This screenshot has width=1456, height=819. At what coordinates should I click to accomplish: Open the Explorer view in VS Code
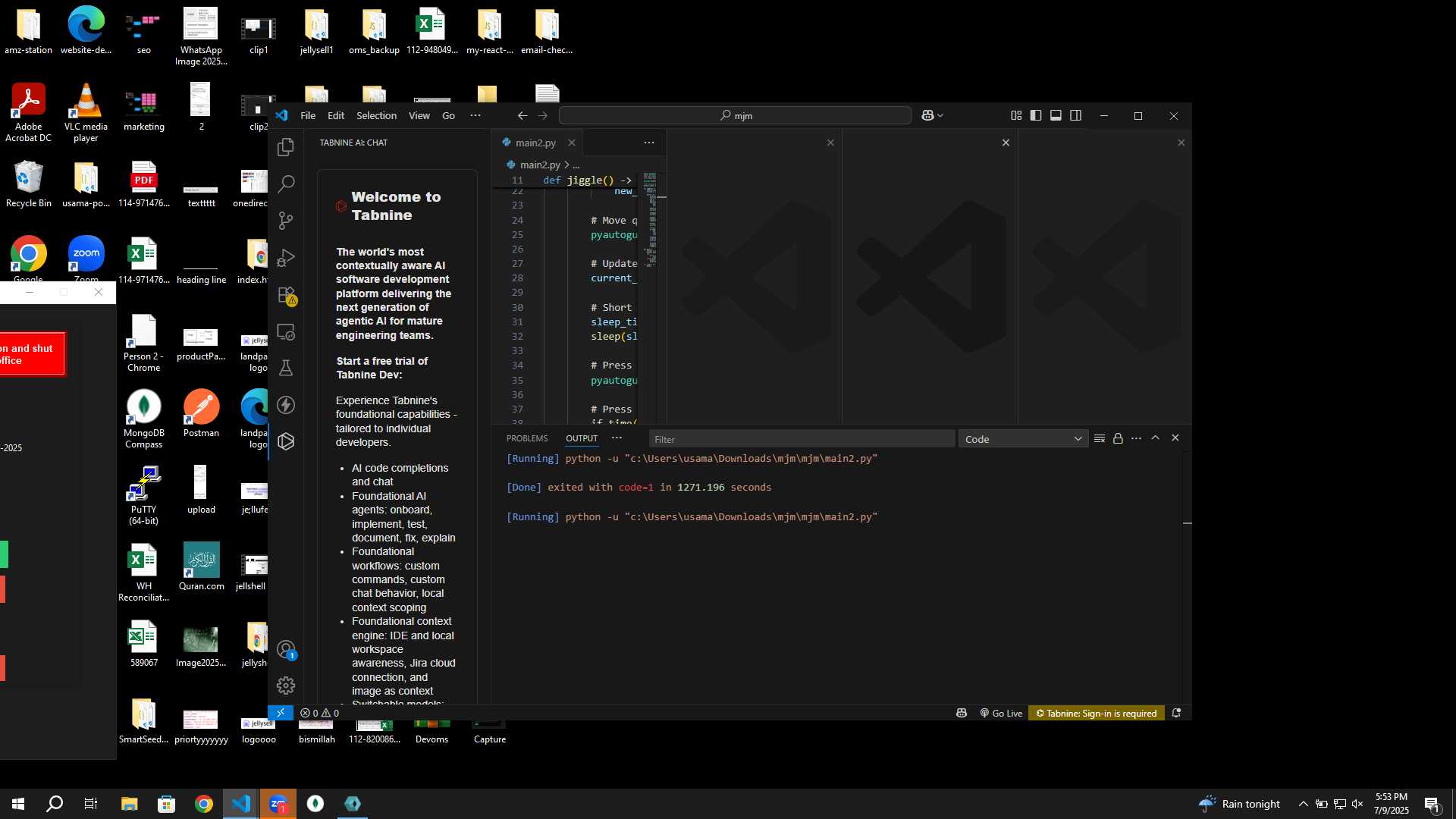[x=286, y=147]
